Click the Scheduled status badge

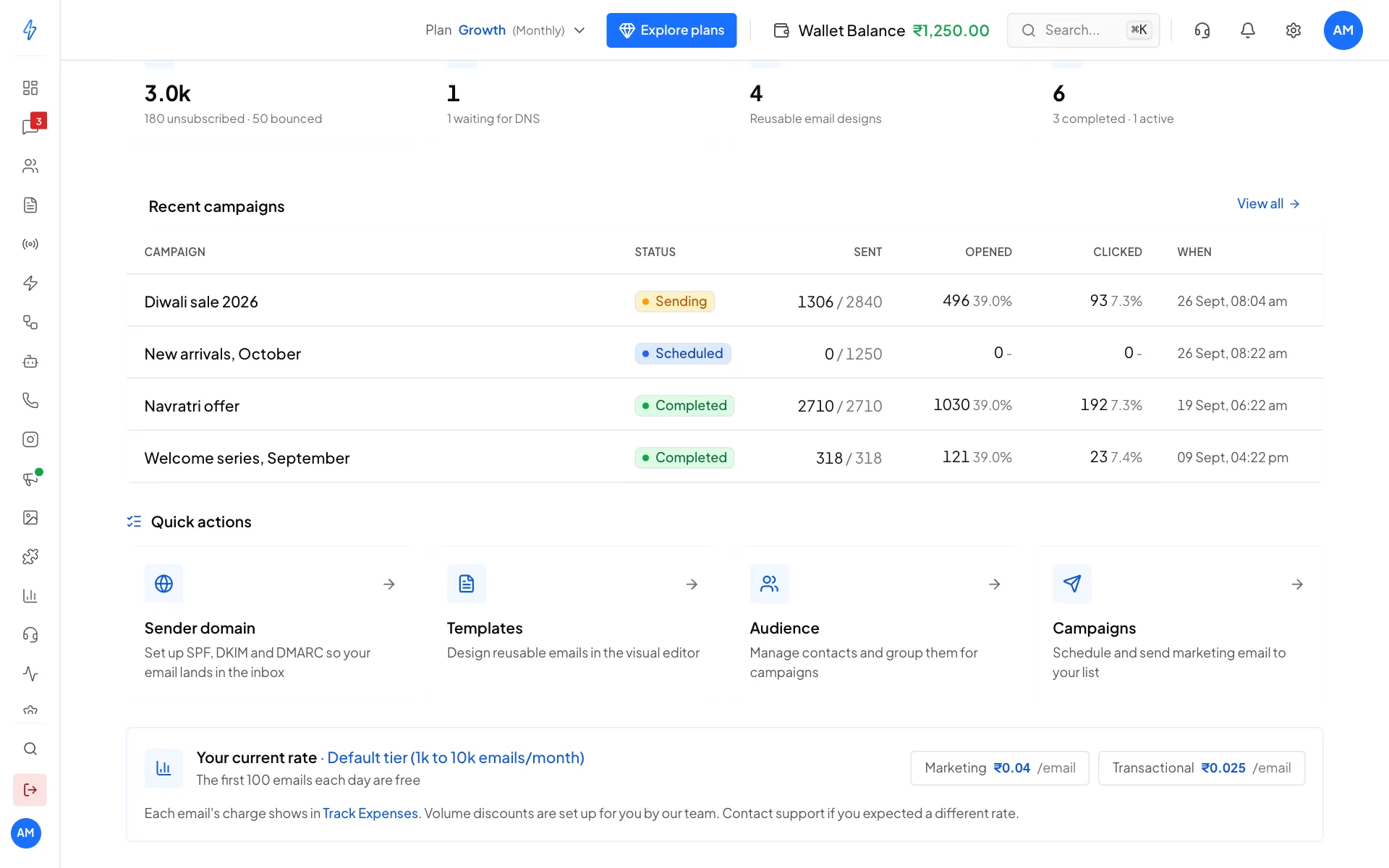click(x=683, y=354)
